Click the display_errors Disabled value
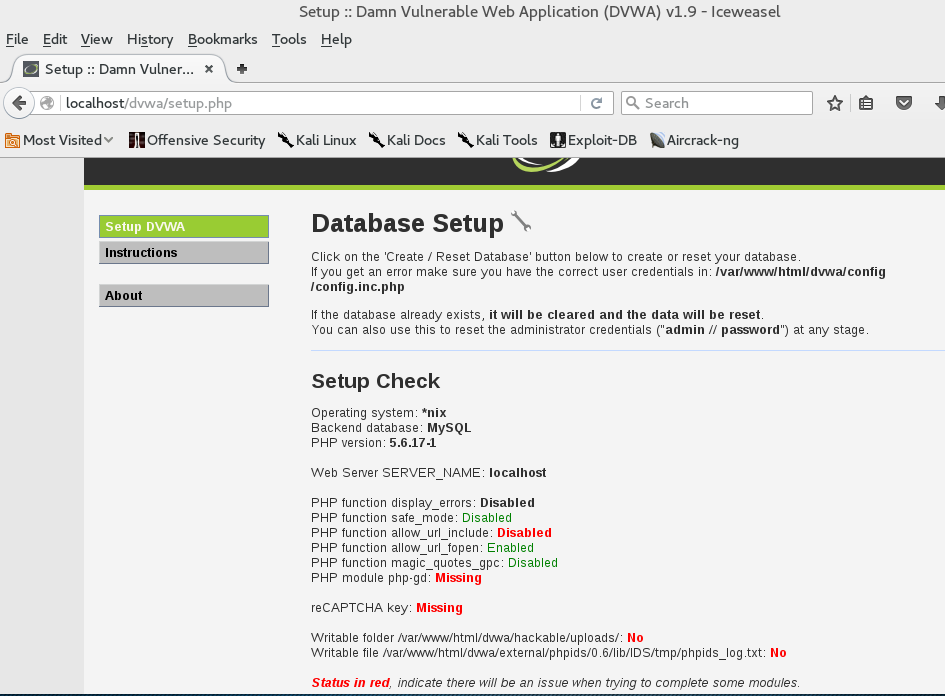945x696 pixels. pyautogui.click(x=507, y=503)
